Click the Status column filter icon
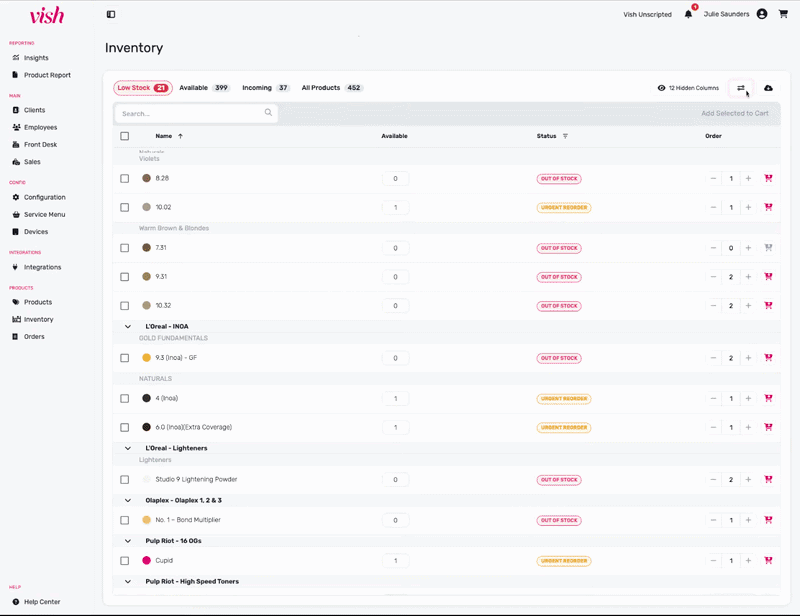The image size is (800, 616). (x=565, y=136)
